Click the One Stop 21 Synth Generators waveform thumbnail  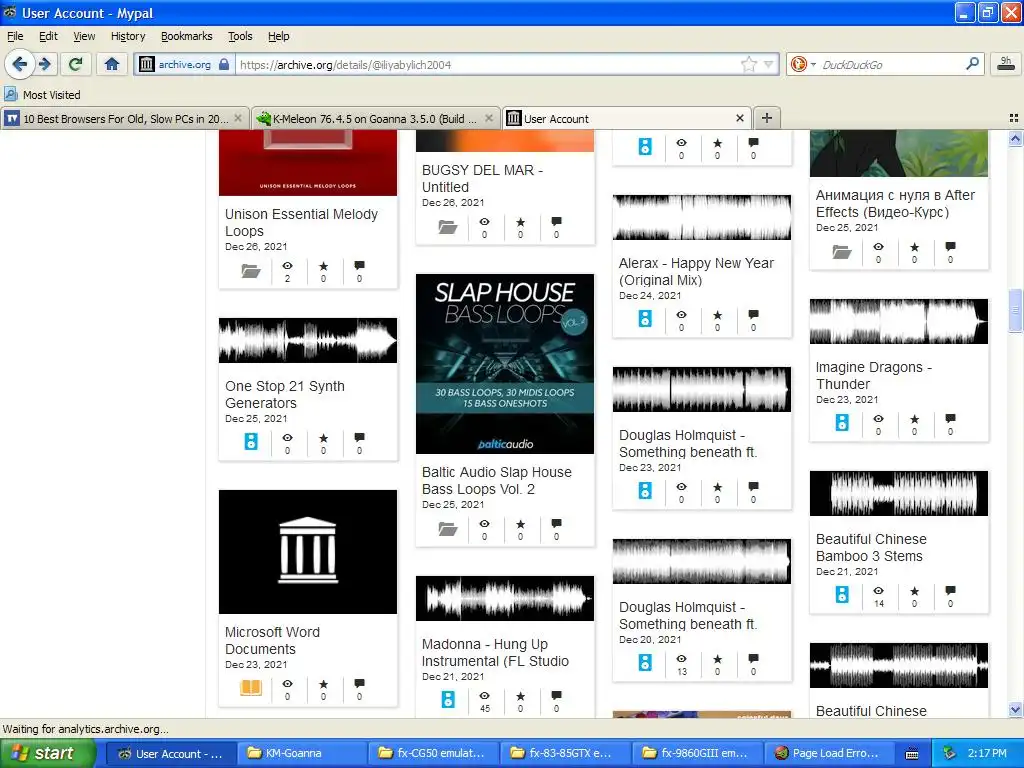point(308,340)
